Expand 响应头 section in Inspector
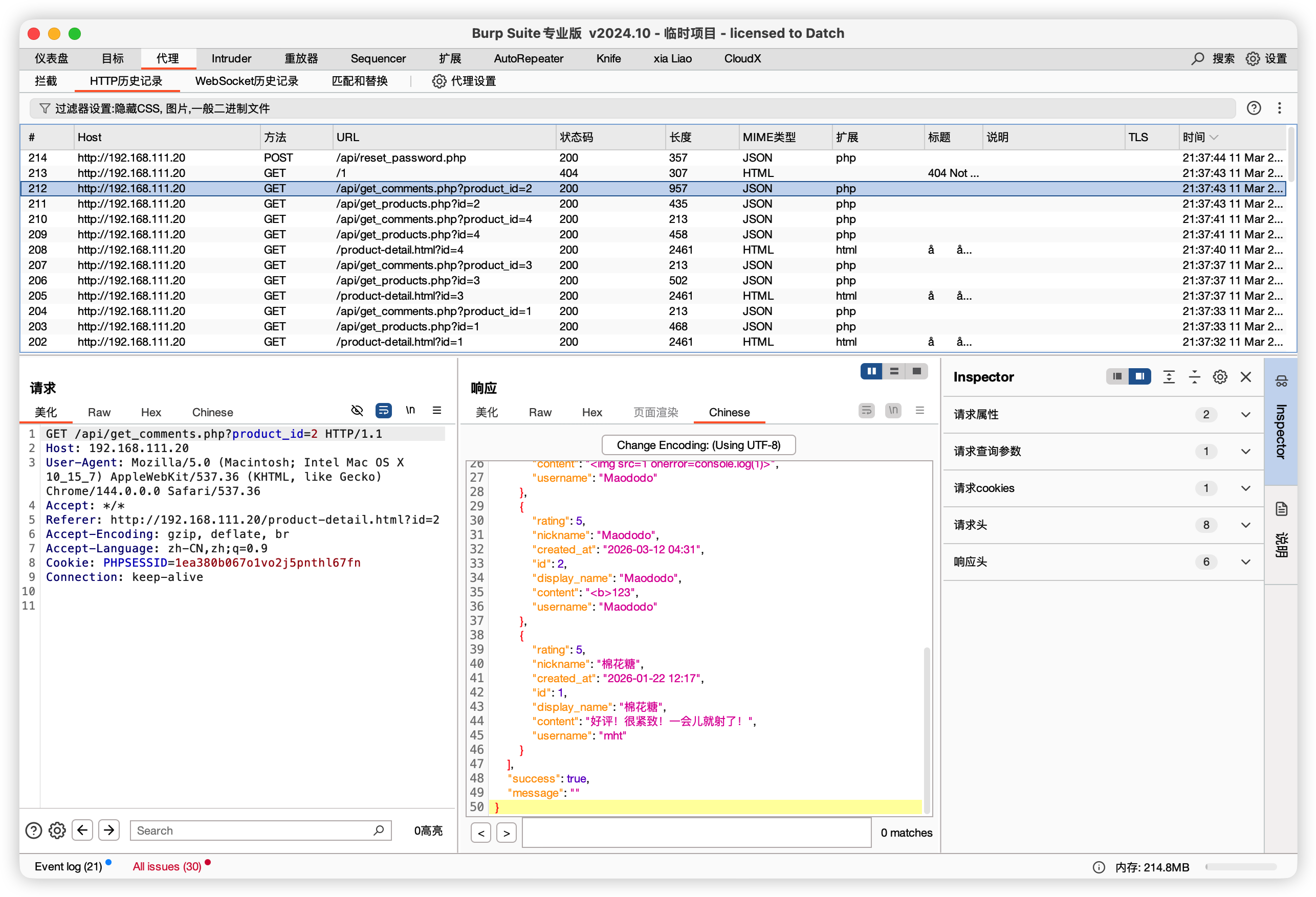This screenshot has height=897, width=1316. (1245, 562)
